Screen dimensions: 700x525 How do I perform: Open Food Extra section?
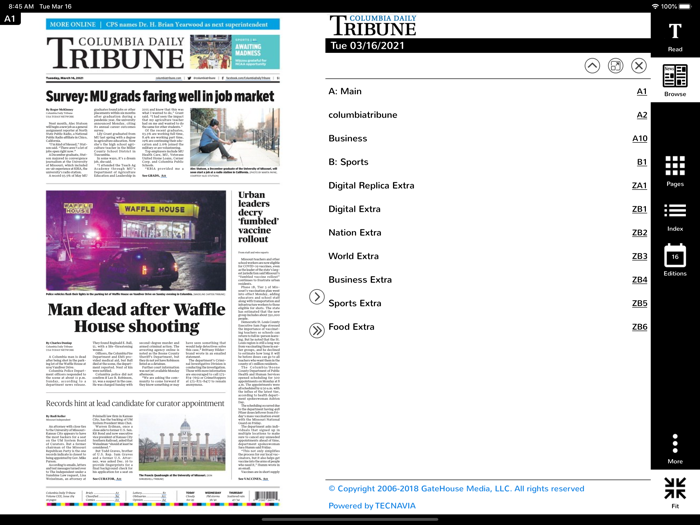(x=351, y=327)
